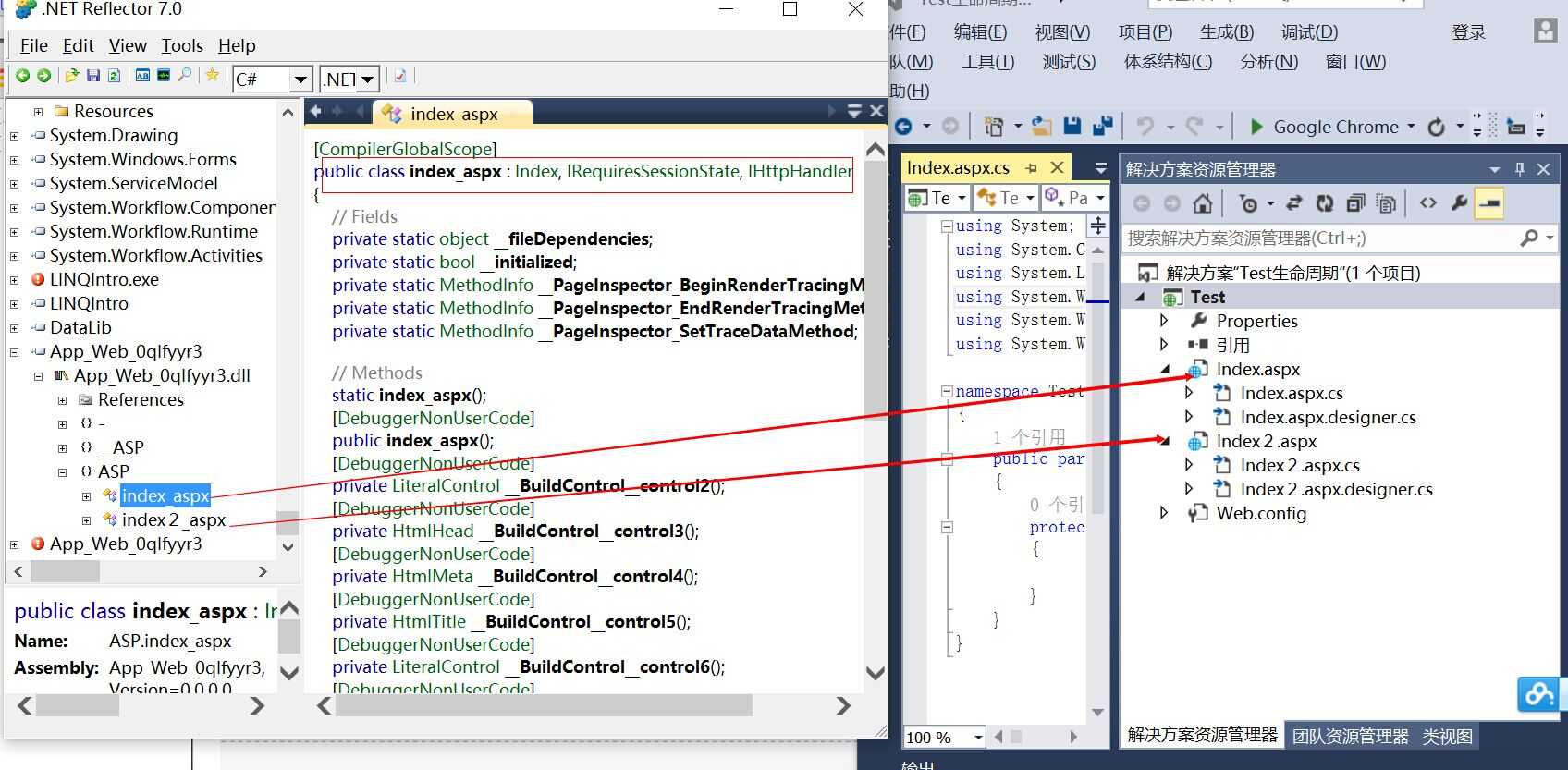Viewport: 1568px width, 770px height.
Task: Click the HtmlHead type link in code
Action: pos(434,531)
